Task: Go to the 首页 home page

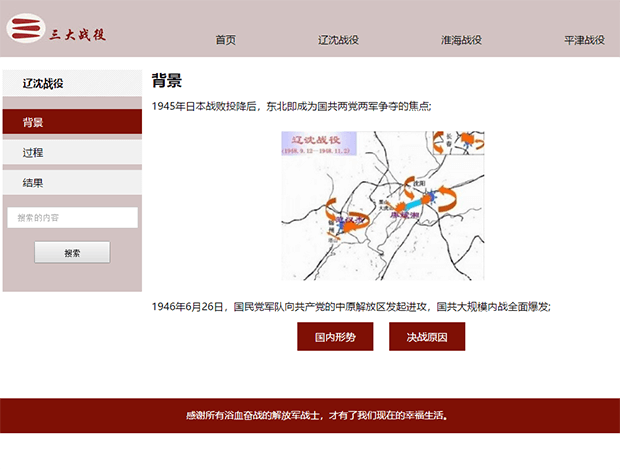Action: [225, 40]
